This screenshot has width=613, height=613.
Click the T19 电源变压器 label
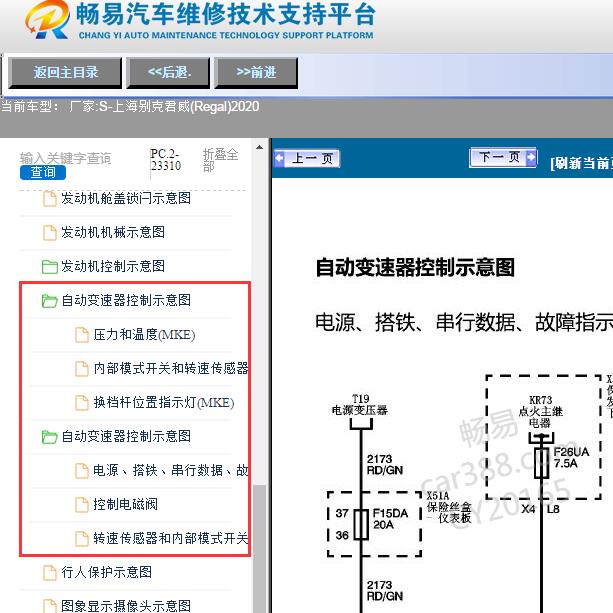click(360, 405)
